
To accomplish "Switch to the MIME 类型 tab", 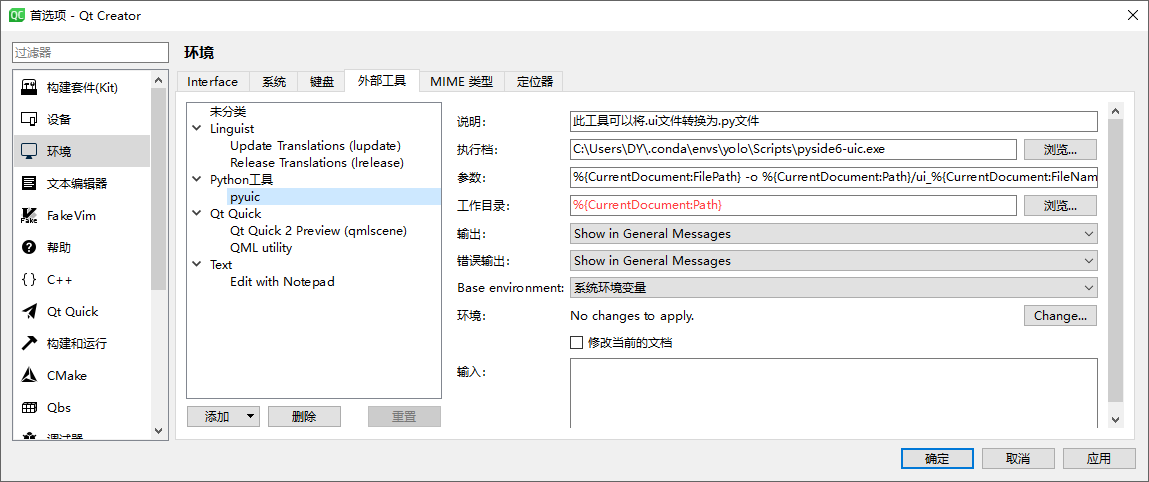I will pos(462,82).
